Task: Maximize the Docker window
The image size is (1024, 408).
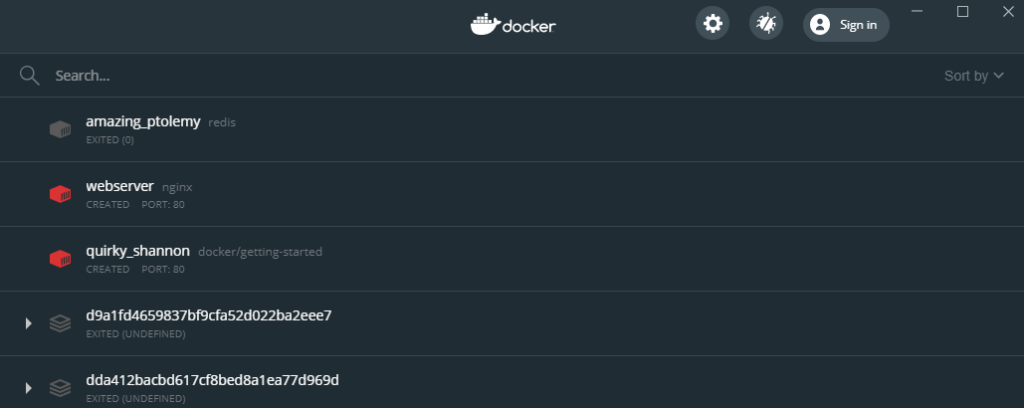Action: [963, 11]
